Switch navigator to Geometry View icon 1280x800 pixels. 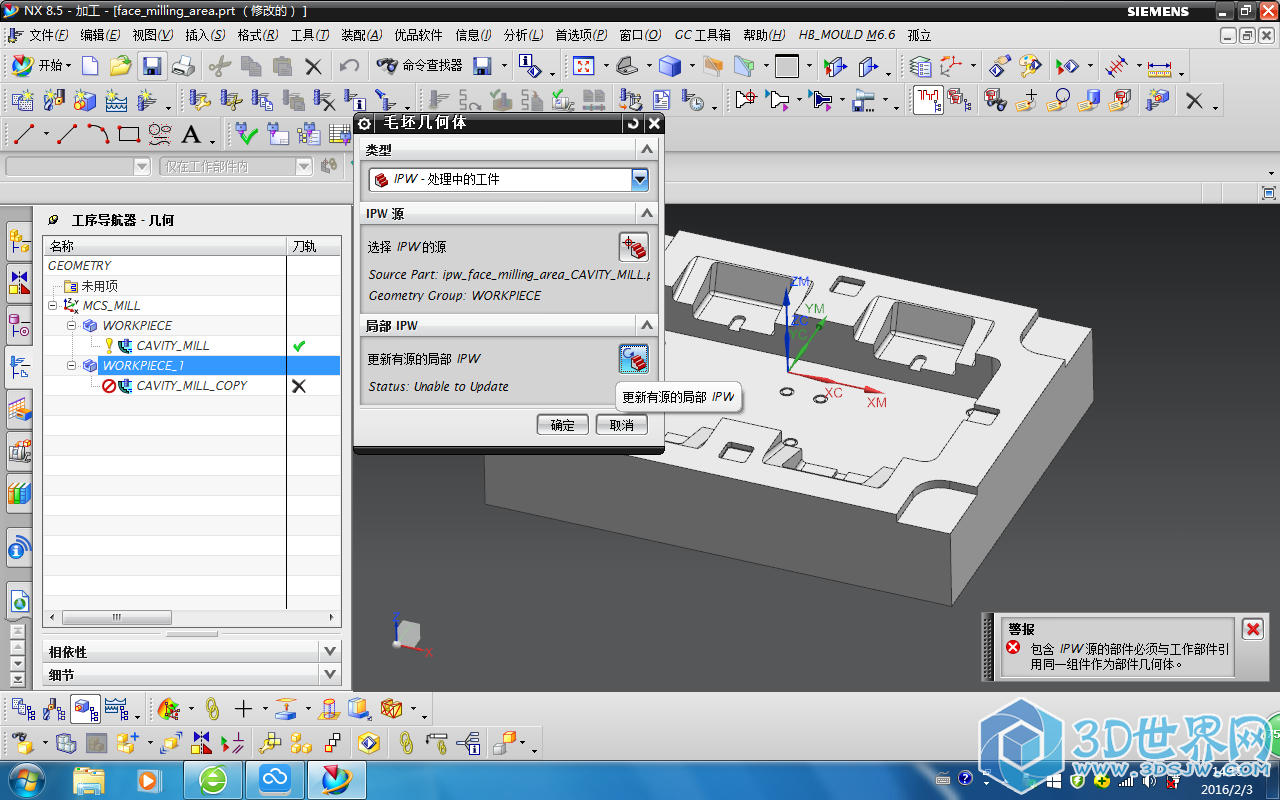pos(84,709)
